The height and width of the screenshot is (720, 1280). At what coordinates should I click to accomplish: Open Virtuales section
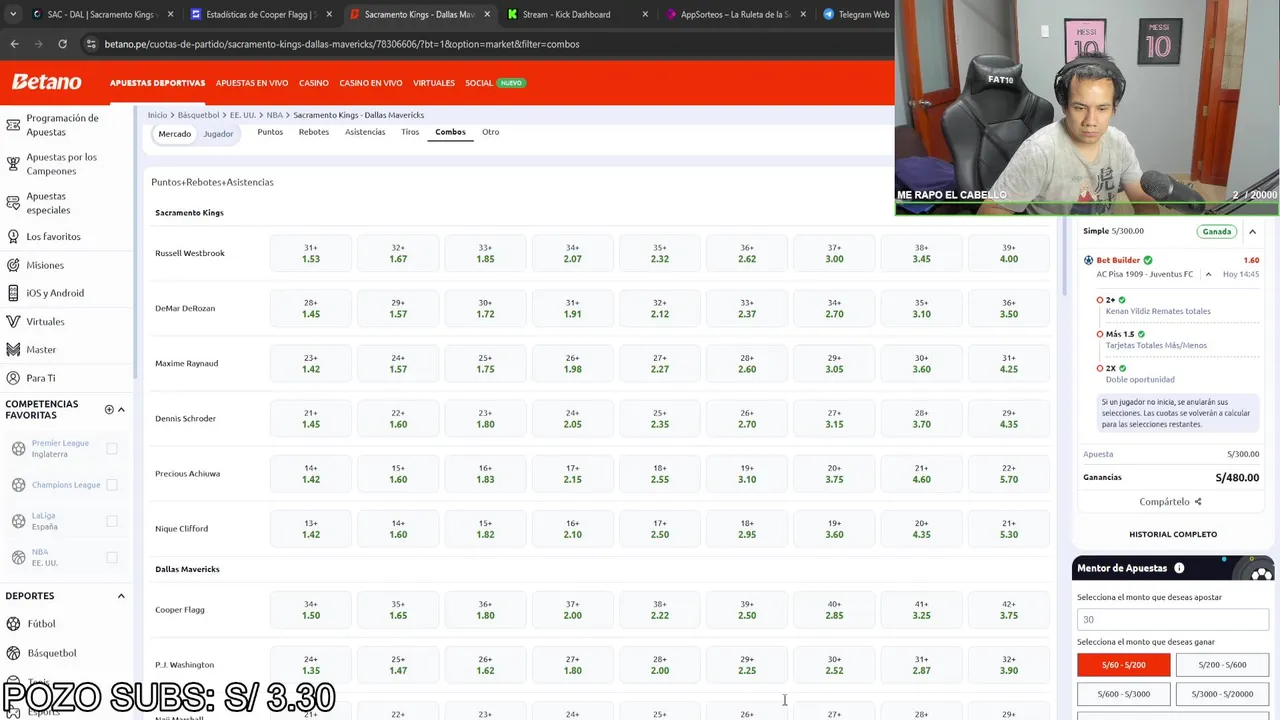434,83
